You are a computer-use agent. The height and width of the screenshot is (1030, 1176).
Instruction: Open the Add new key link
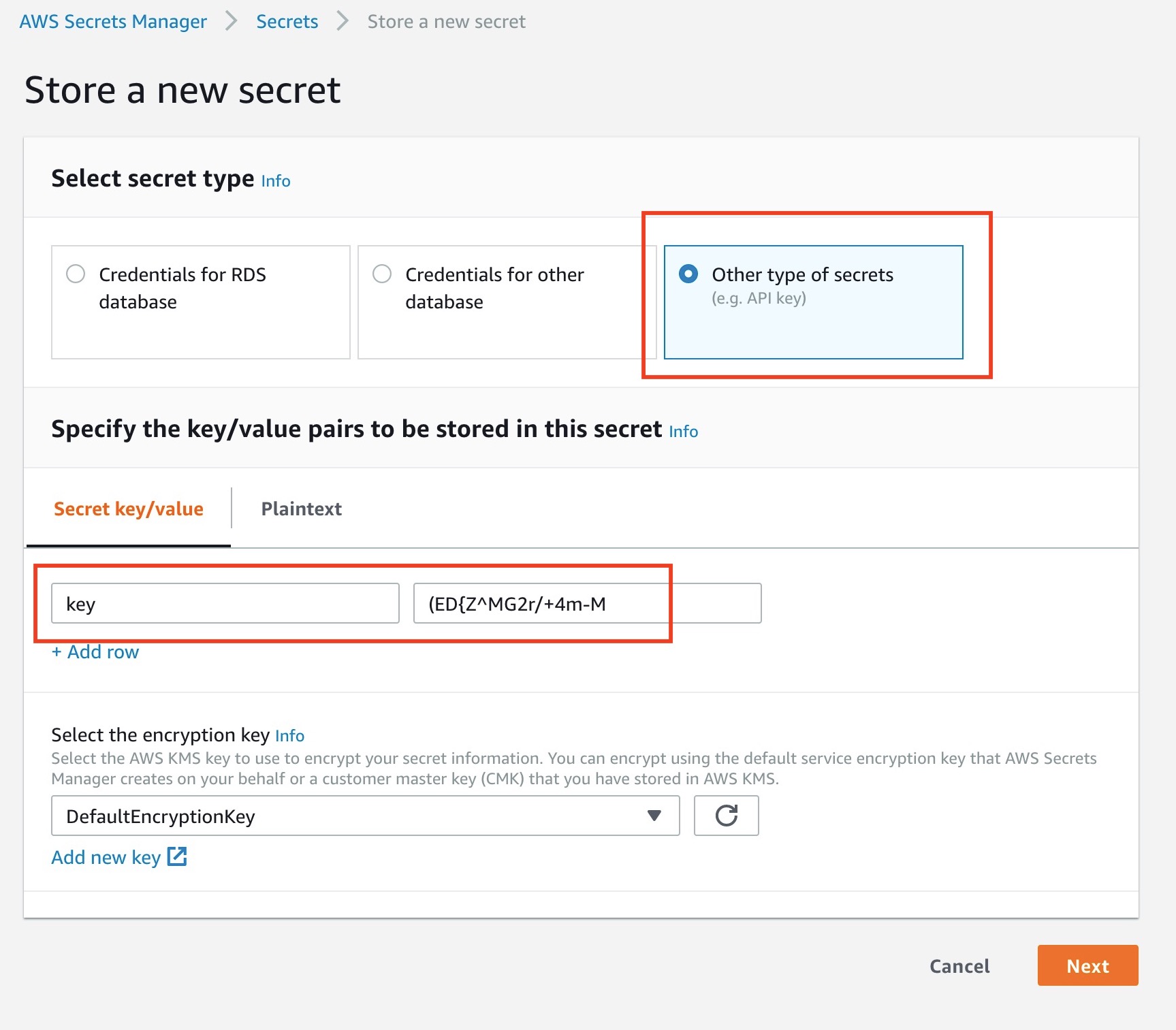tap(106, 857)
